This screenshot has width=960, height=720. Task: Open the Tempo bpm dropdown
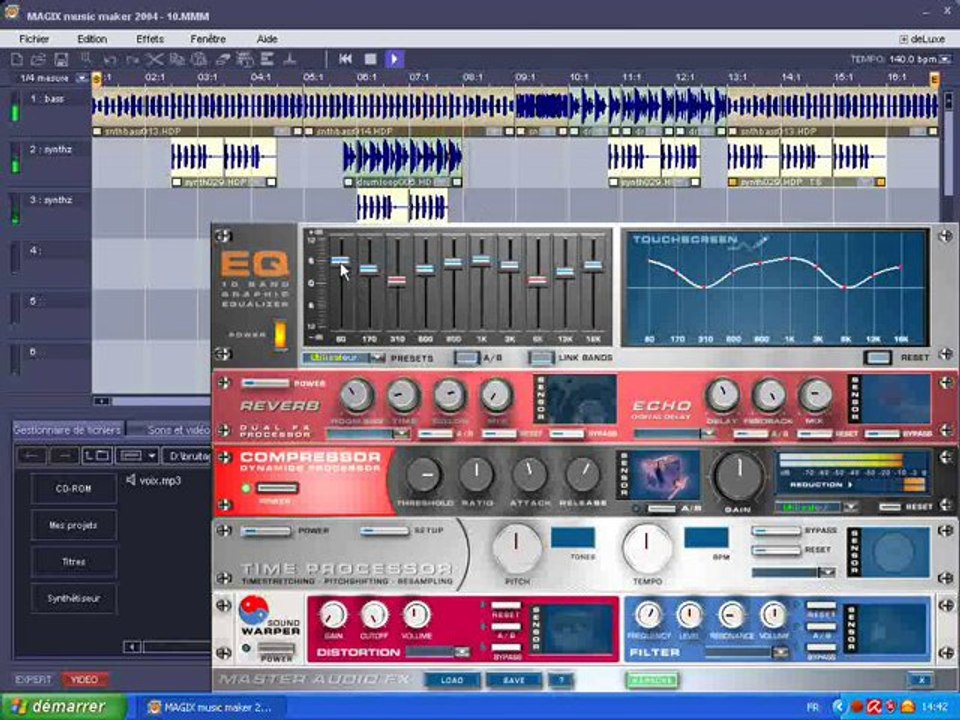tap(945, 59)
